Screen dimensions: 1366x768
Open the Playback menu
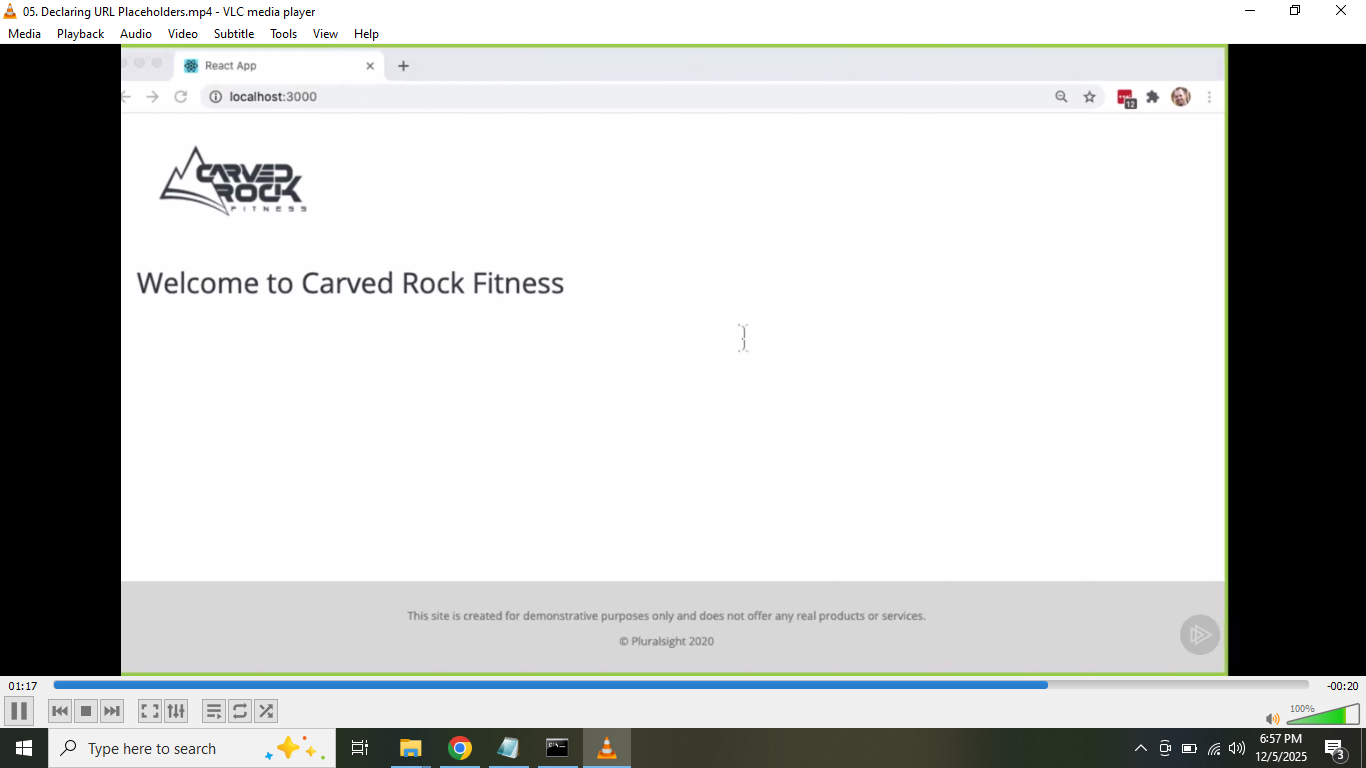coord(81,34)
